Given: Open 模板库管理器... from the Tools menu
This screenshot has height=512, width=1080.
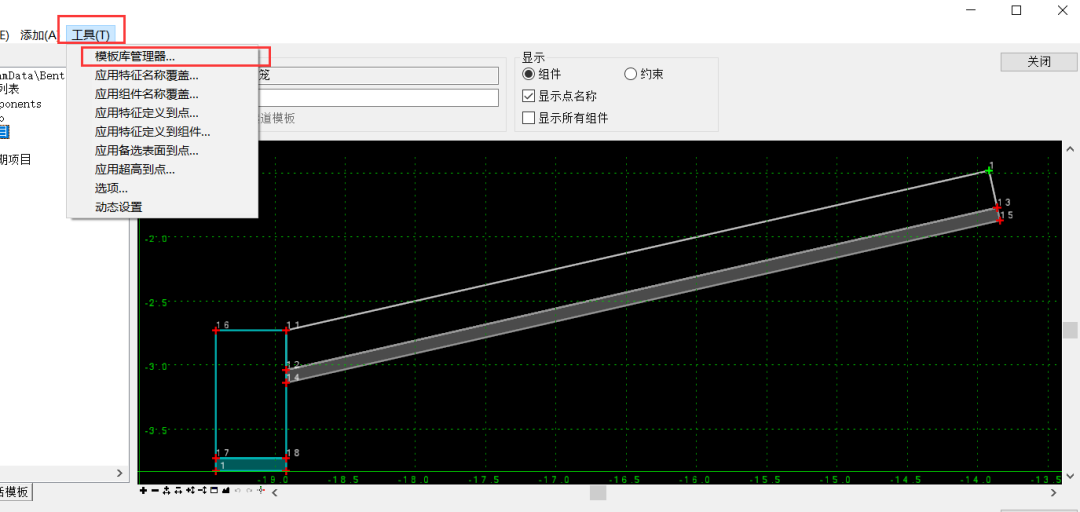Looking at the screenshot, I should pyautogui.click(x=135, y=57).
